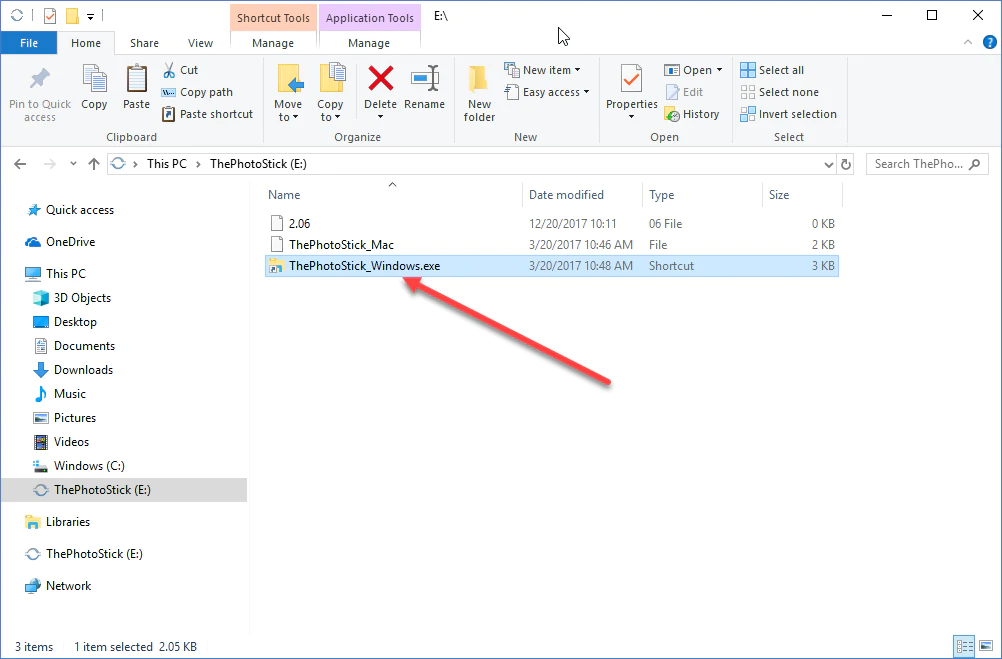The image size is (1002, 659).
Task: Switch to large thumbnails view icon
Action: pyautogui.click(x=984, y=647)
